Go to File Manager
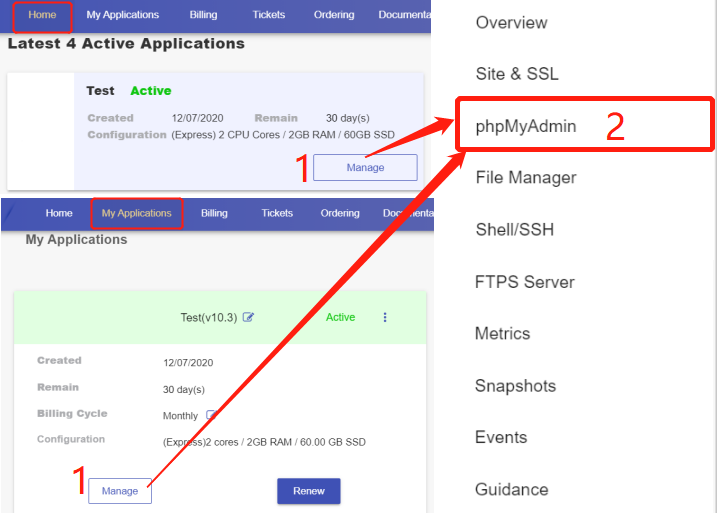The width and height of the screenshot is (717, 513). 526,178
